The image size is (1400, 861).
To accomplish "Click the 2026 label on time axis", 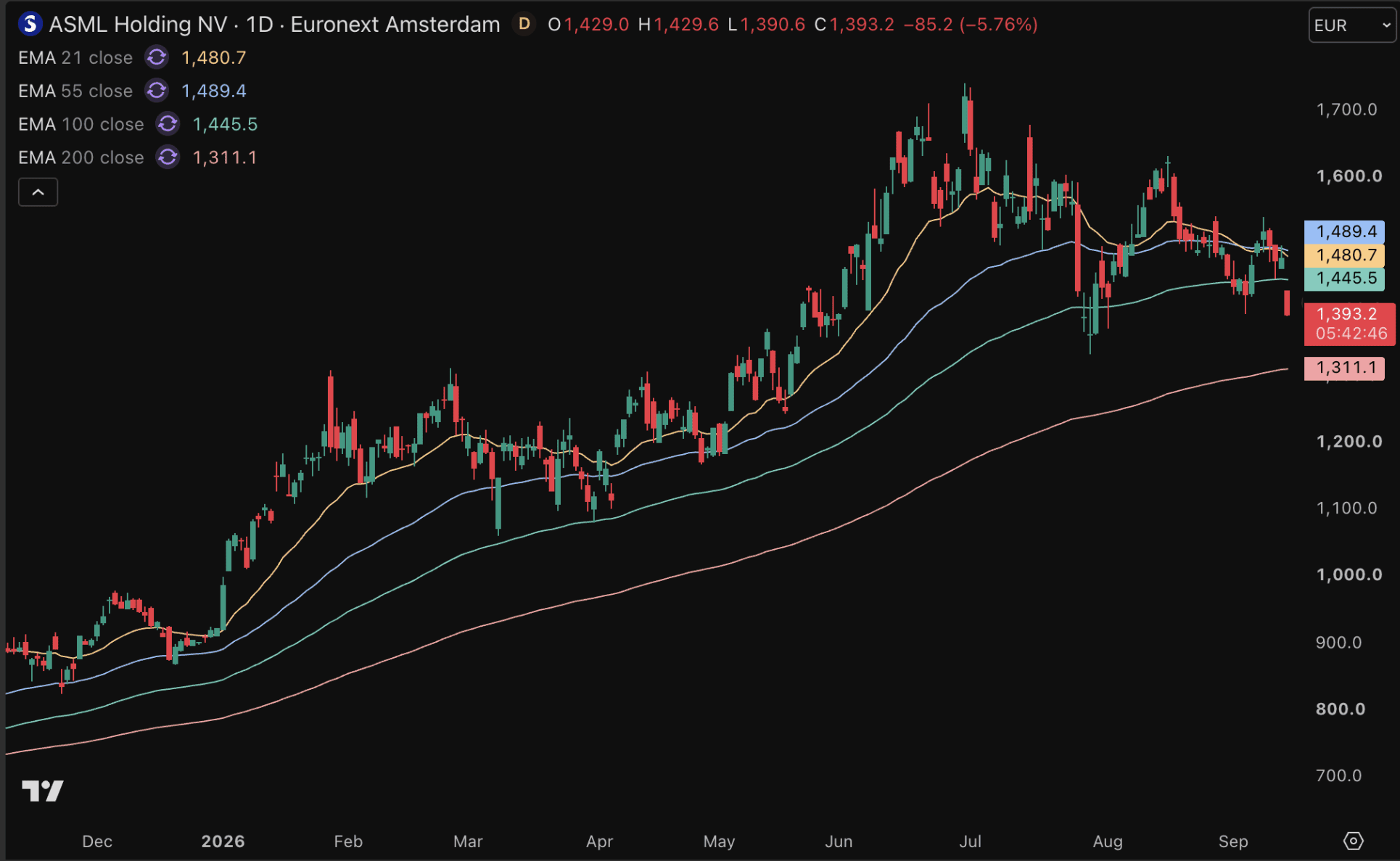I will 223,841.
